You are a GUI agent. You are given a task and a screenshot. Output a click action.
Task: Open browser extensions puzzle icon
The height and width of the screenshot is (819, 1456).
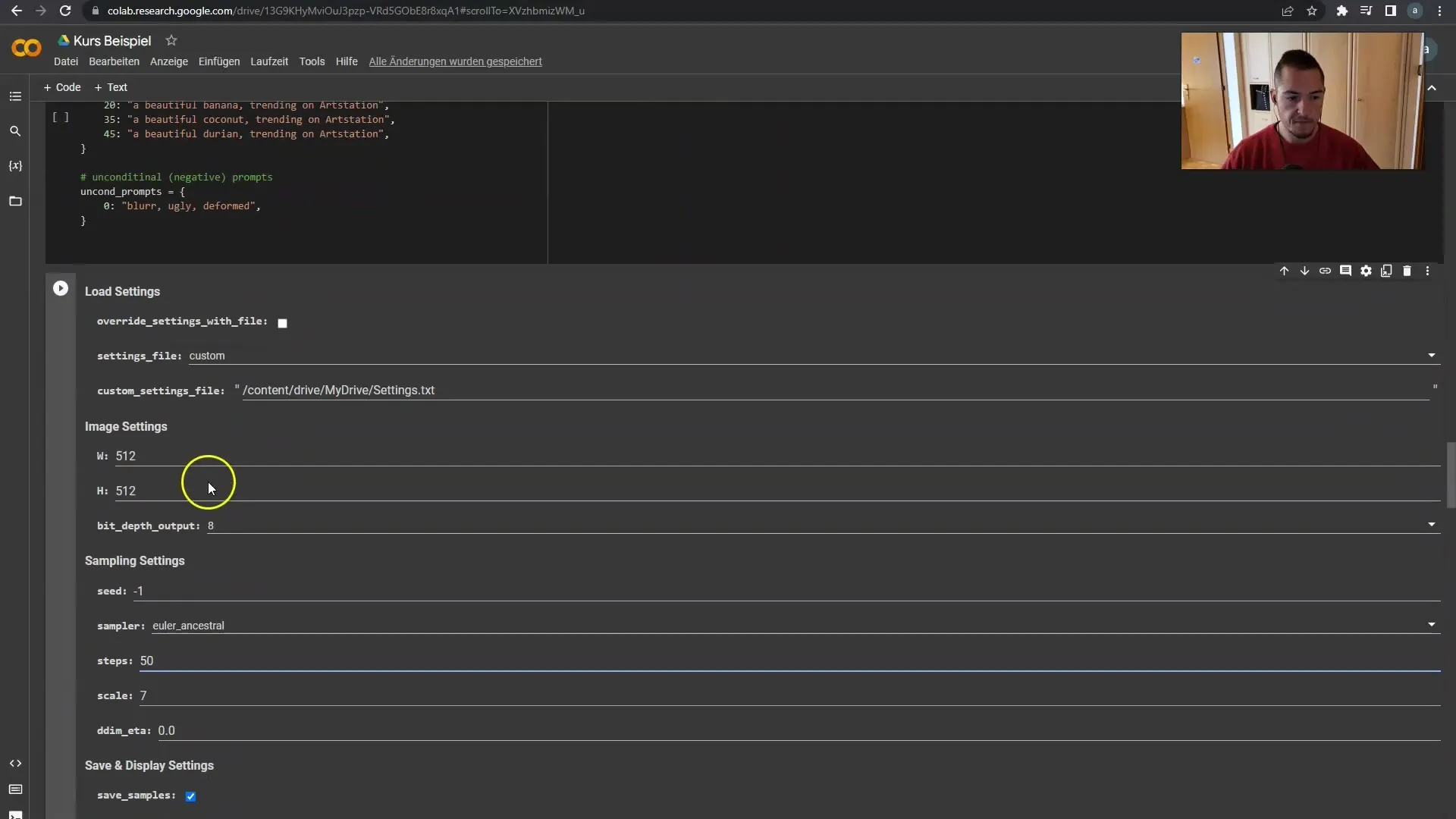[x=1342, y=11]
